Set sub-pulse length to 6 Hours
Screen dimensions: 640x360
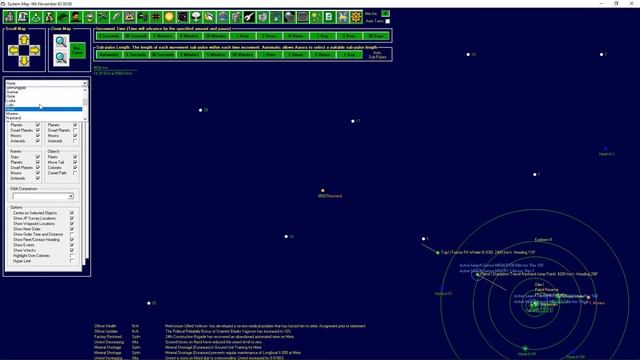322,55
